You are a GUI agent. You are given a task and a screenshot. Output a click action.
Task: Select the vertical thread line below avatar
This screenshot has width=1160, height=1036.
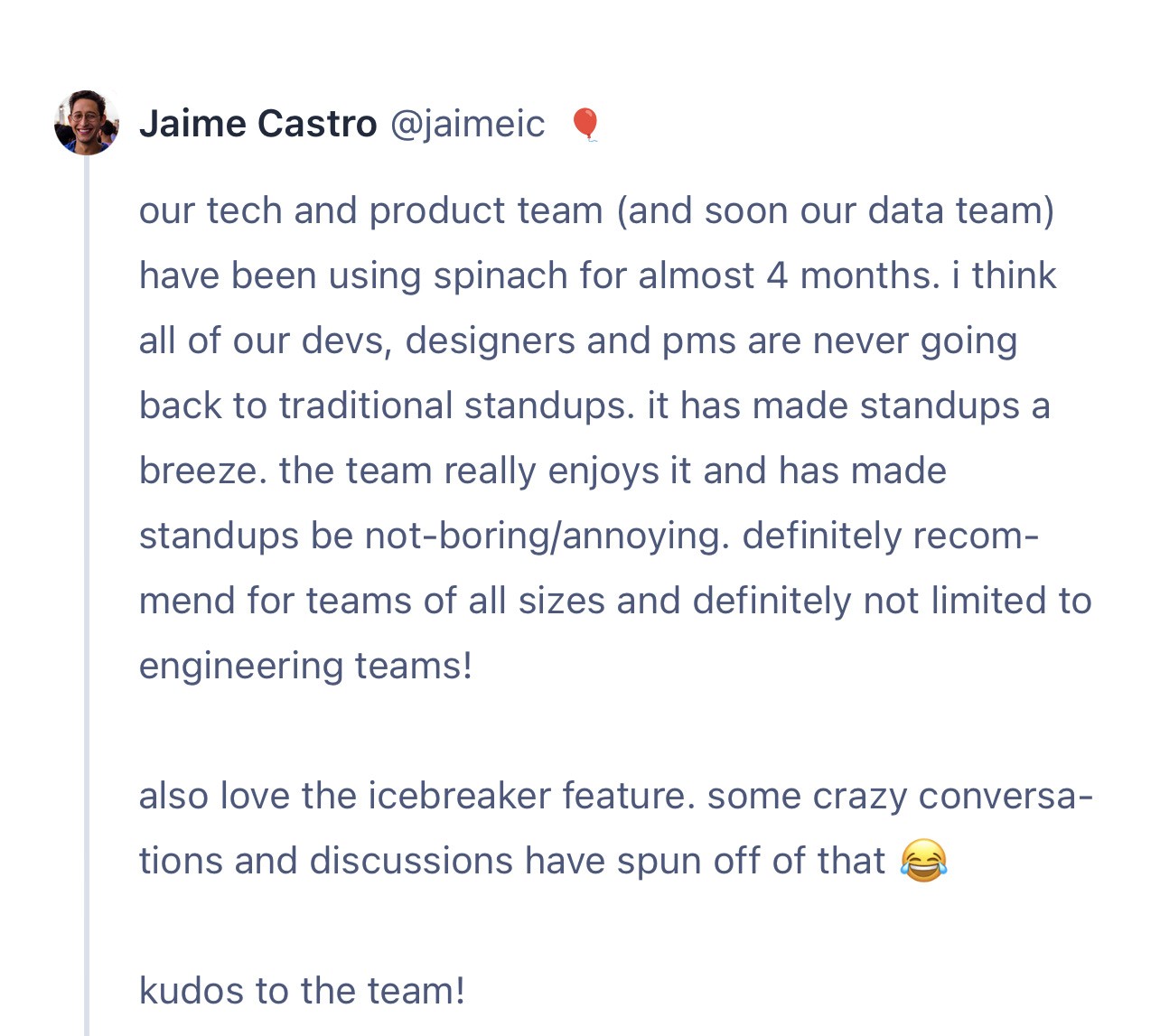coord(87,596)
